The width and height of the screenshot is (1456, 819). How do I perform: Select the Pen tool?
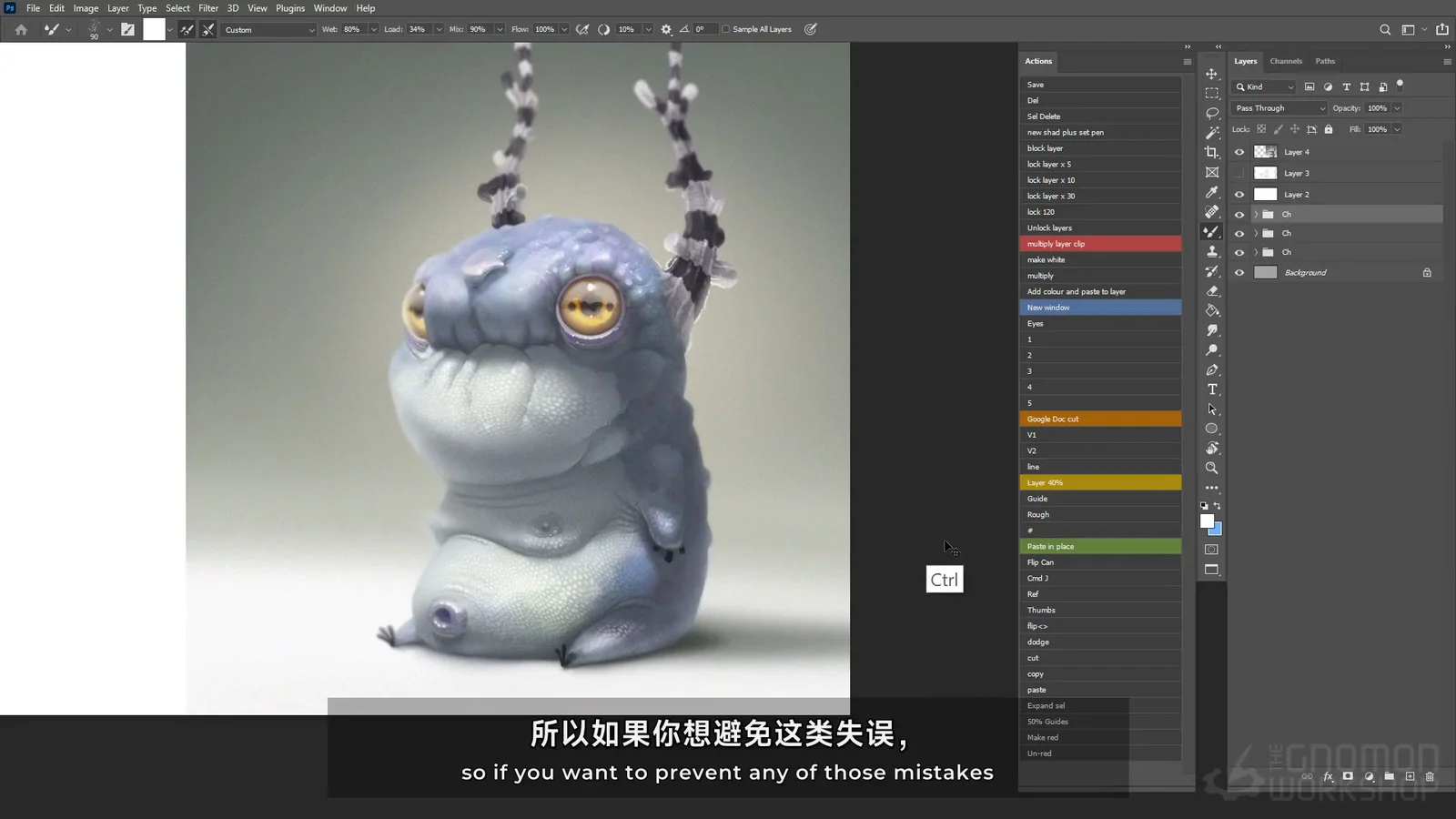coord(1211,370)
